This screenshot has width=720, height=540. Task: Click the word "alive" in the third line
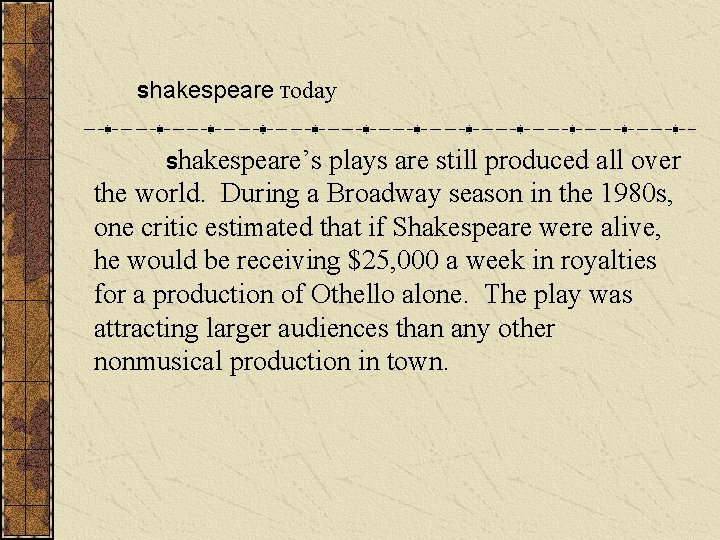[x=631, y=228]
